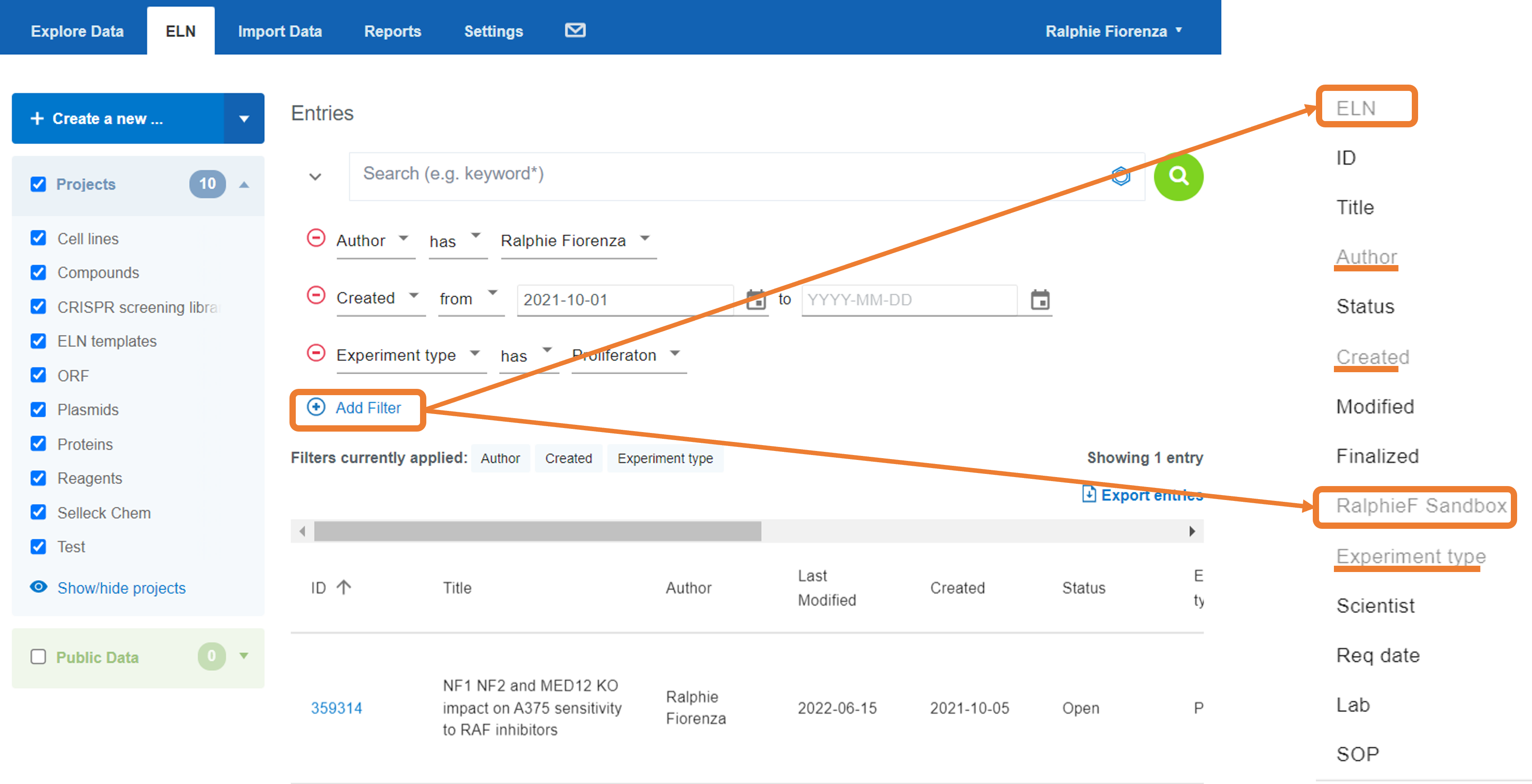The width and height of the screenshot is (1532, 784).
Task: Click the YYYY-MM-DD end date field
Action: tap(909, 300)
